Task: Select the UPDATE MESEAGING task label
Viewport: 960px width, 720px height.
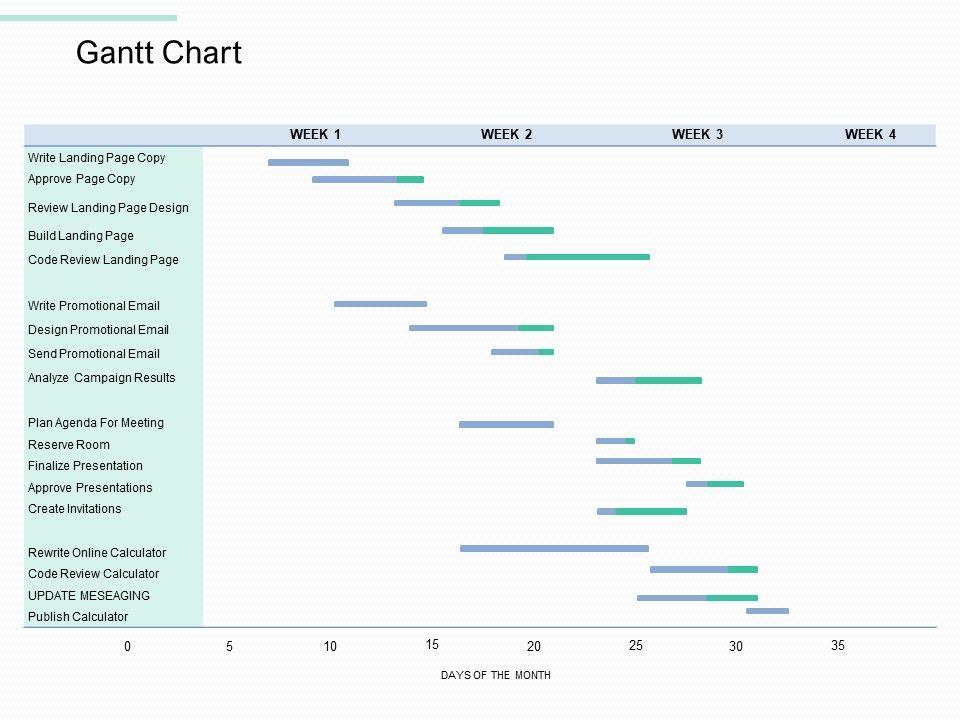Action: pos(88,596)
